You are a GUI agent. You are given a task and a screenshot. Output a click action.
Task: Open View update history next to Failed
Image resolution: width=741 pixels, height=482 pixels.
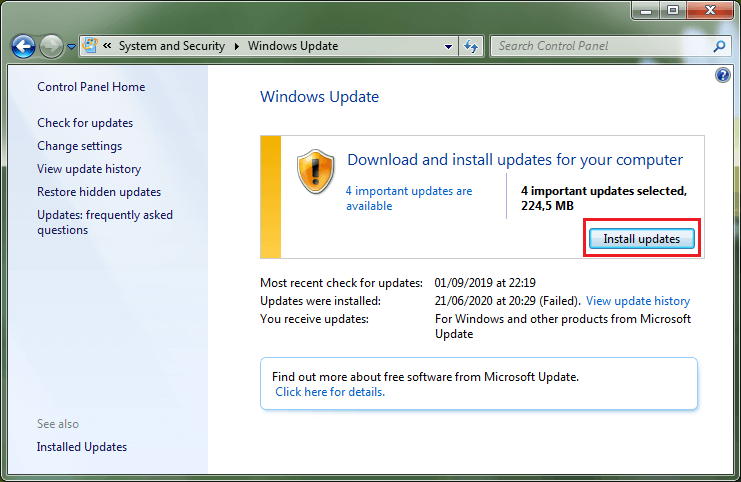[638, 301]
